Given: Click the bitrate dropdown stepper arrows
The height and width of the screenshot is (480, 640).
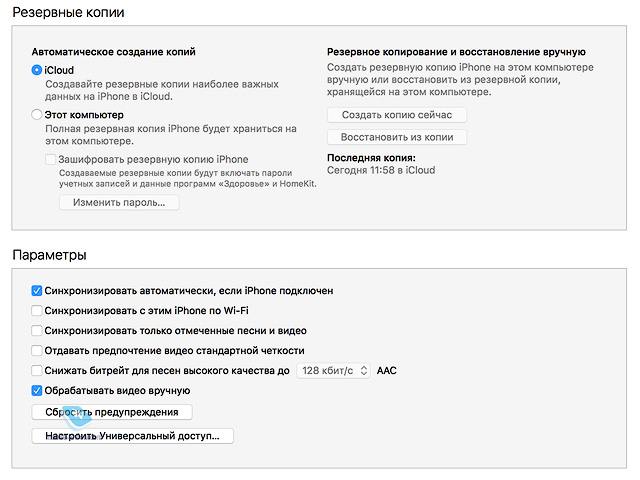Looking at the screenshot, I should pos(364,371).
